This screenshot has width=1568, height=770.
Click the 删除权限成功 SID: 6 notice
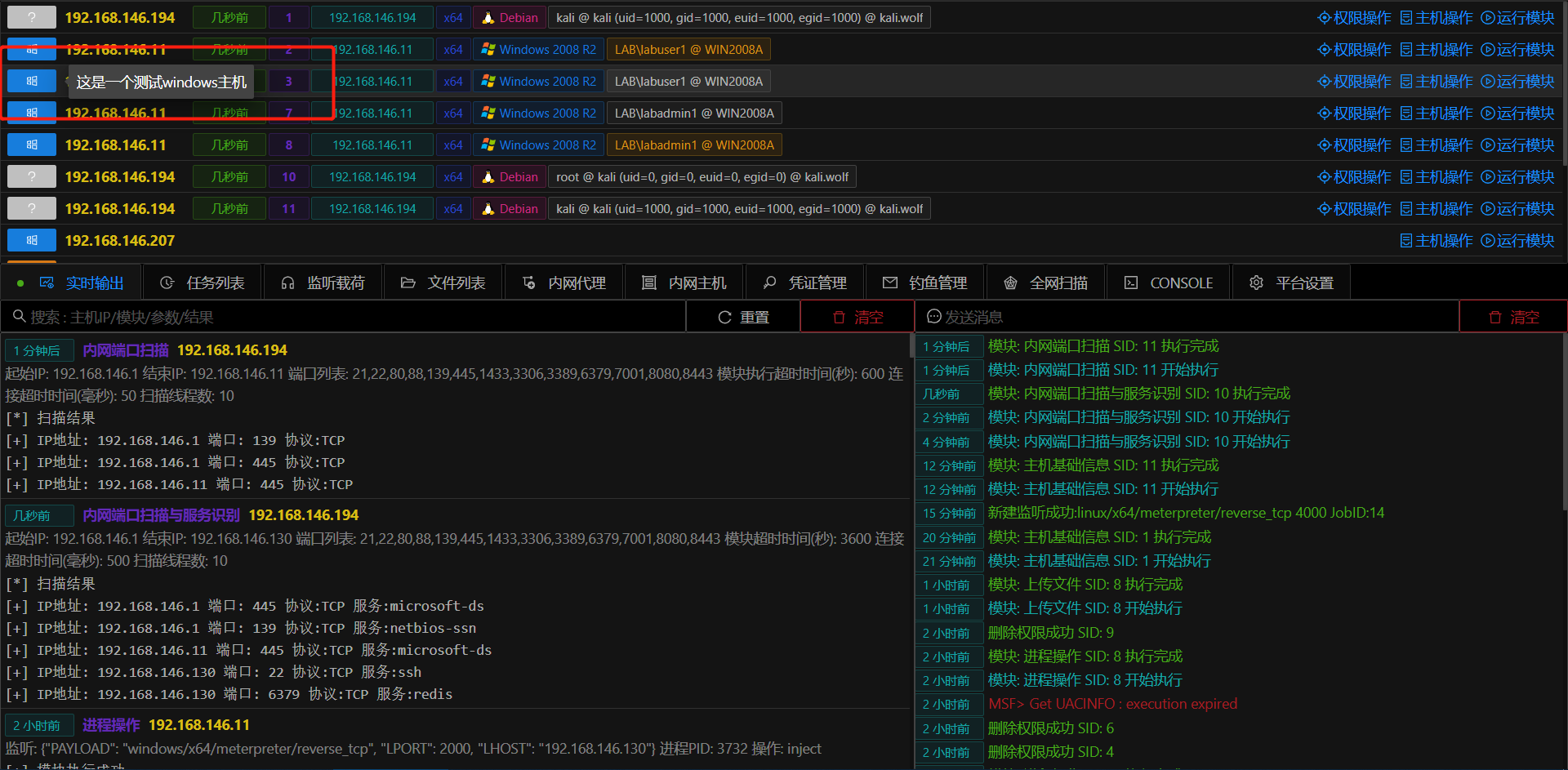(x=1050, y=728)
